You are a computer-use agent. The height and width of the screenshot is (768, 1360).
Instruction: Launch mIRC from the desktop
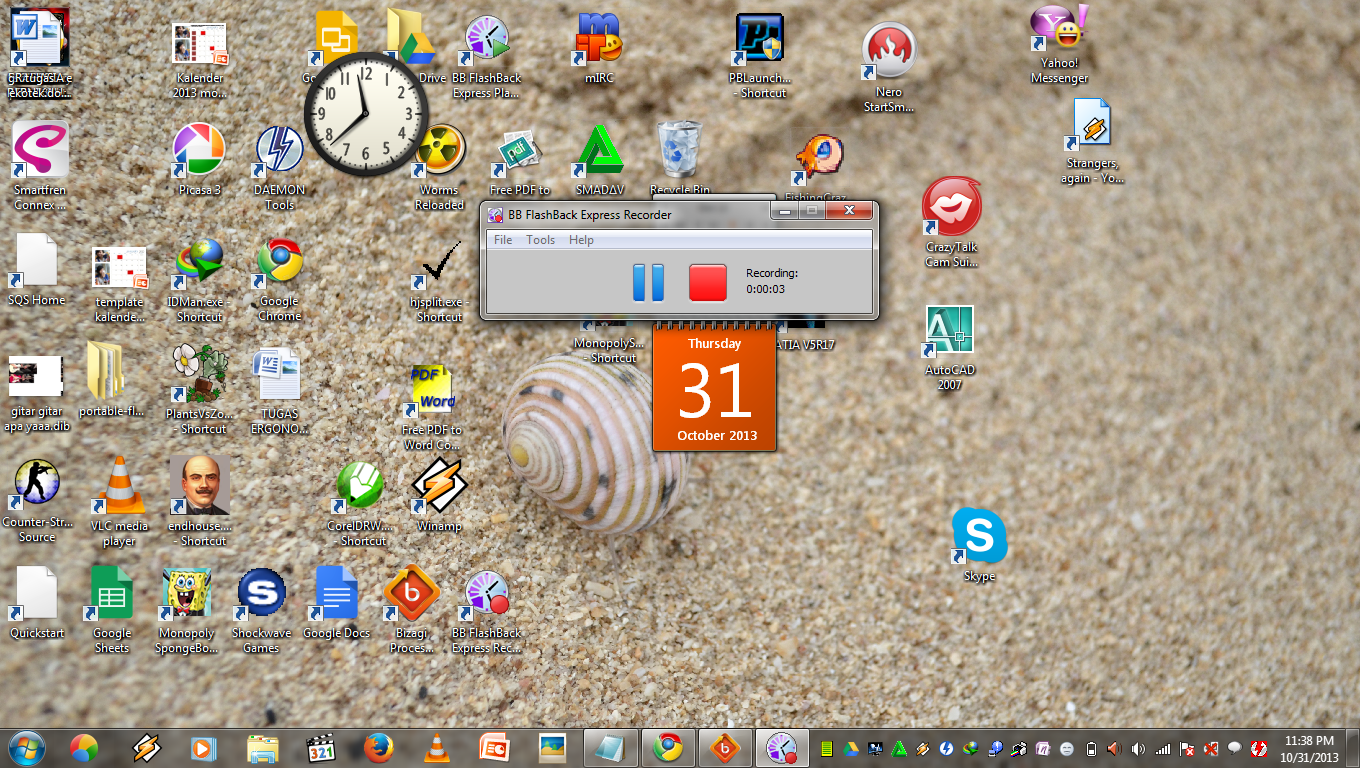pos(599,48)
